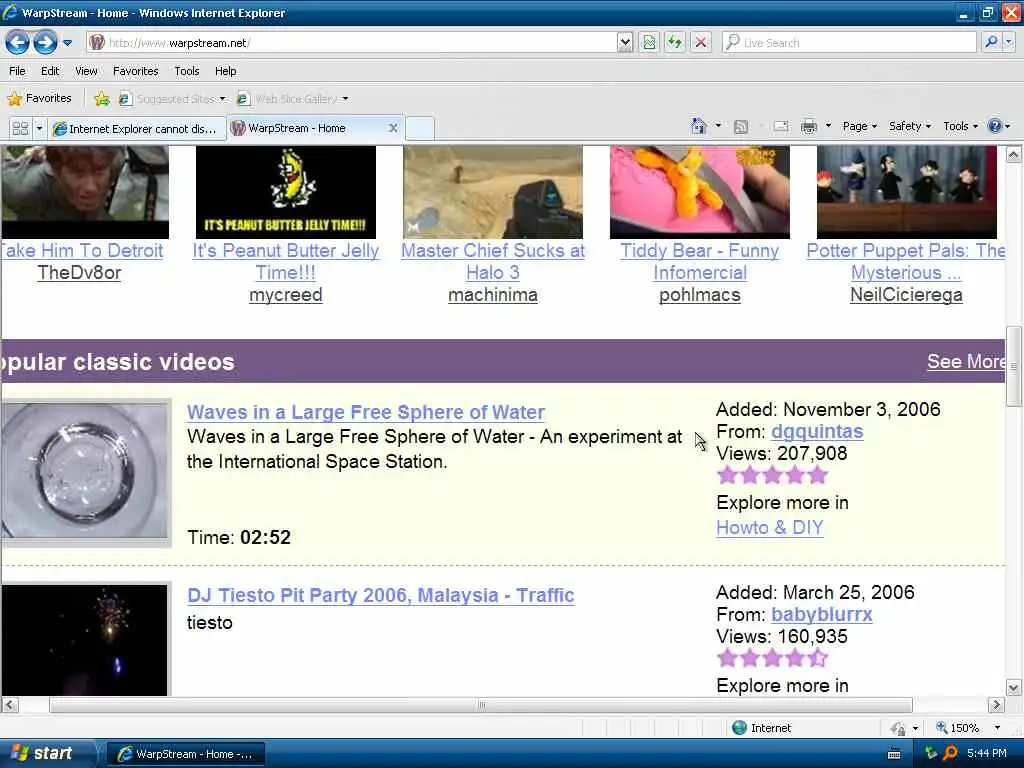Open the Howto & DIY category

click(x=769, y=528)
